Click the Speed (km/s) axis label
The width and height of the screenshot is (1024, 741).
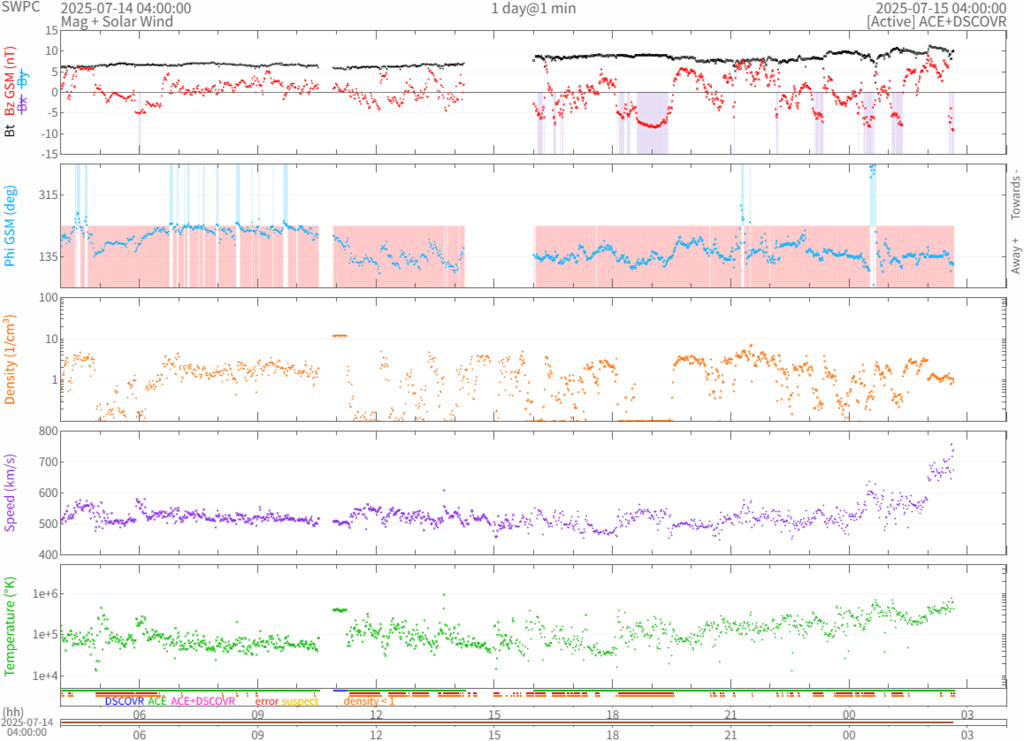tap(10, 491)
